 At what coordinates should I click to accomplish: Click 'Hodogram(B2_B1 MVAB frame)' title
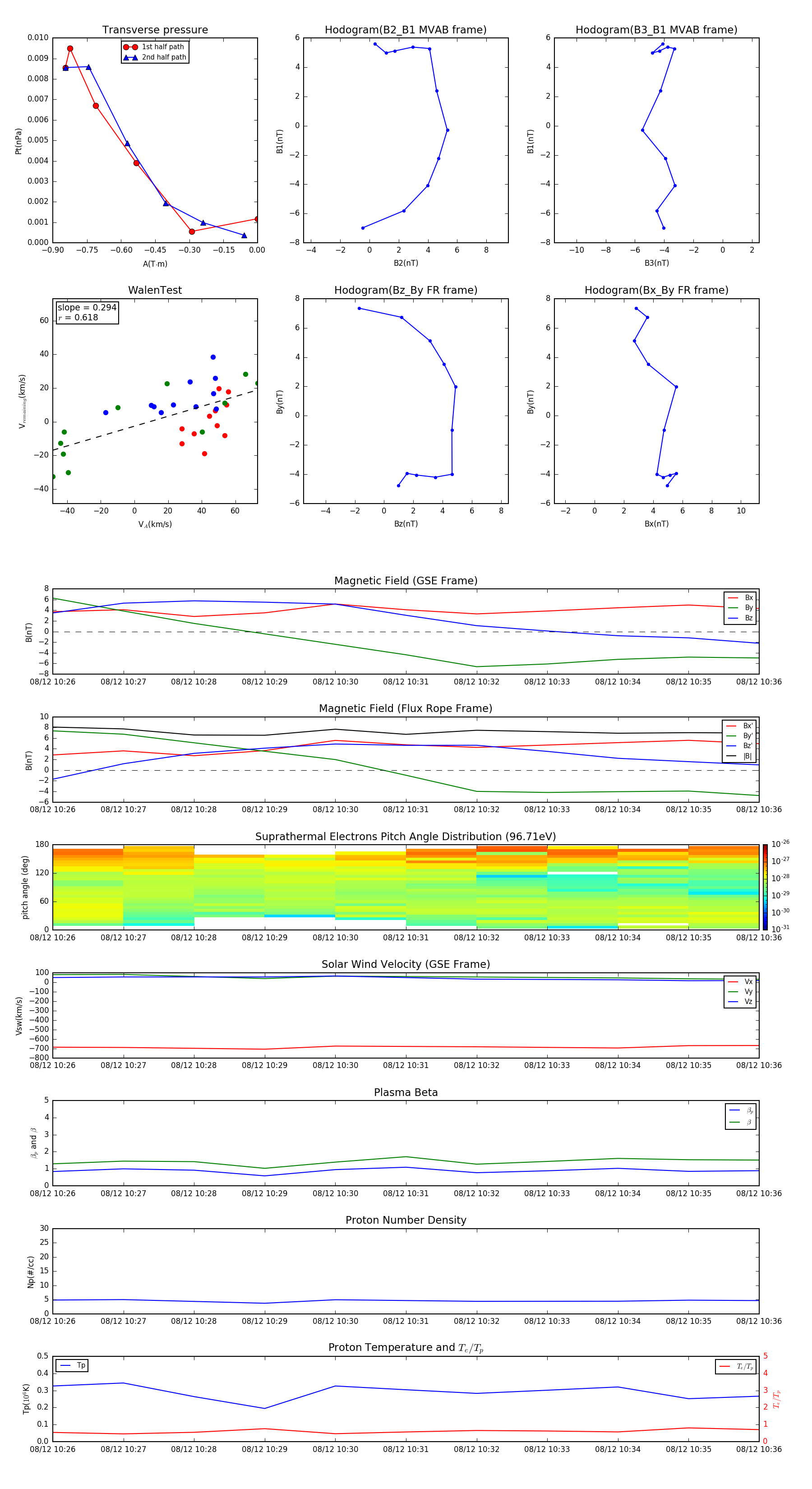tap(406, 29)
